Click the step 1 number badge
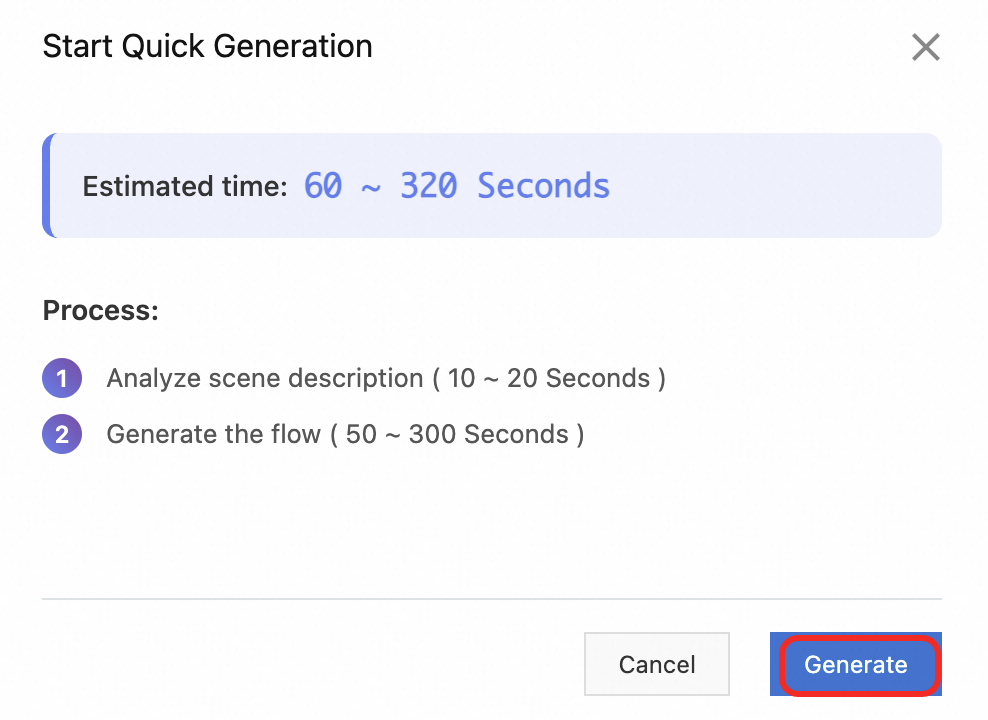 61,379
